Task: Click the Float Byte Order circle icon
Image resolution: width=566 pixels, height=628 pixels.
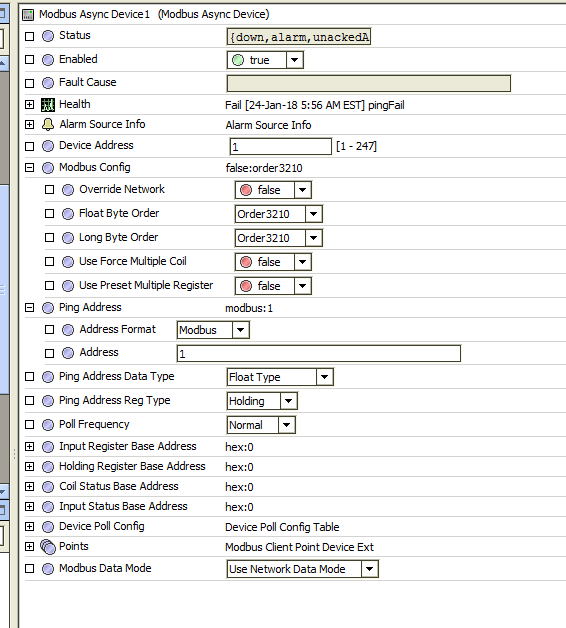Action: point(68,214)
